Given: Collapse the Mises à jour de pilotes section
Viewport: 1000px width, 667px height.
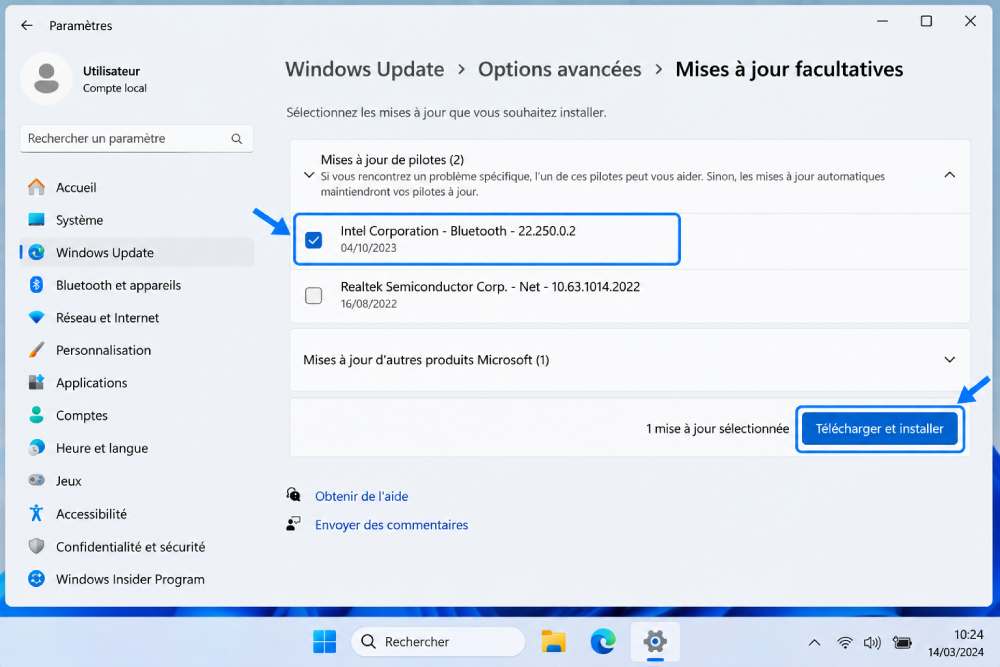Looking at the screenshot, I should pyautogui.click(x=949, y=175).
